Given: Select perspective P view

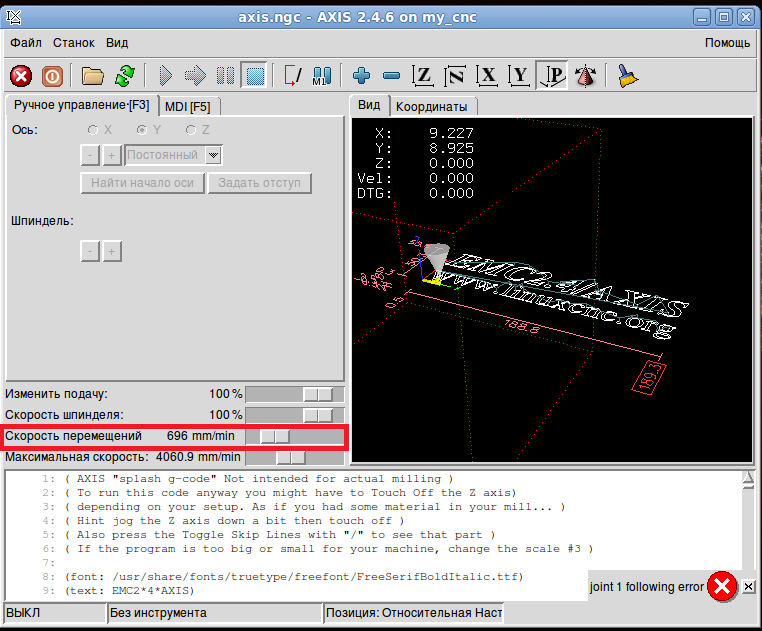Looking at the screenshot, I should click(x=552, y=76).
